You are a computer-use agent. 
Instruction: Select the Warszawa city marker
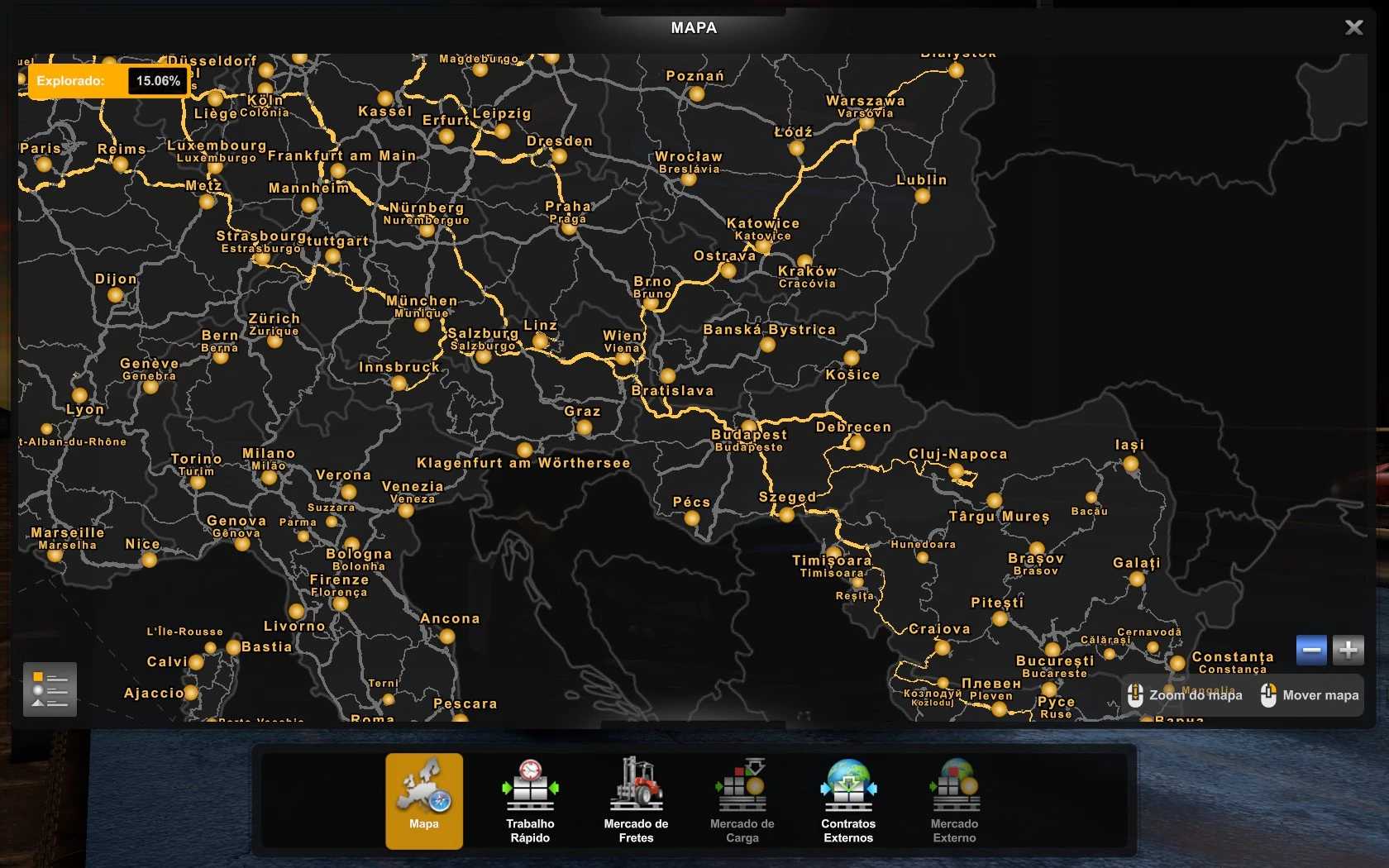point(866,123)
